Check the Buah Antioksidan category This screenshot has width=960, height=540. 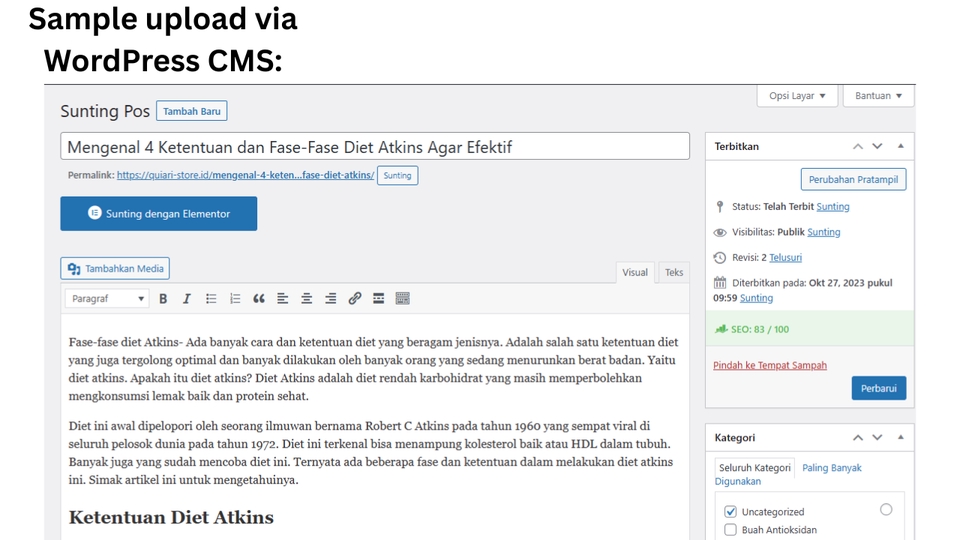(x=730, y=530)
